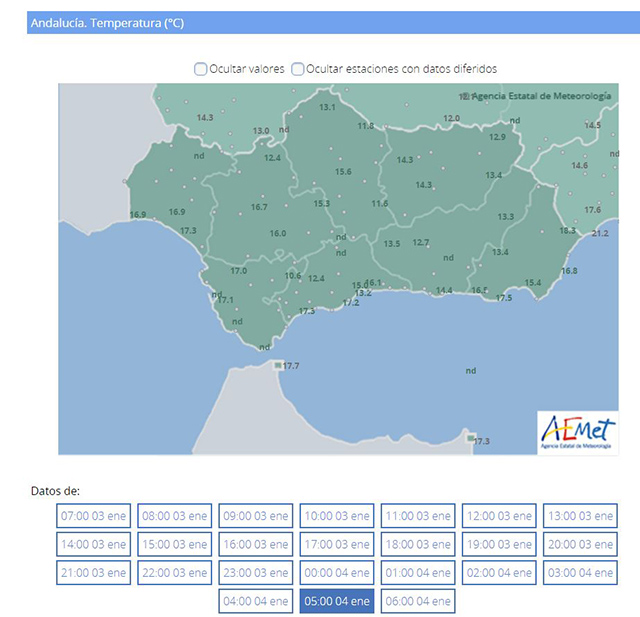The image size is (640, 617).
Task: Click the 04:00 04 ene button
Action: point(256,601)
